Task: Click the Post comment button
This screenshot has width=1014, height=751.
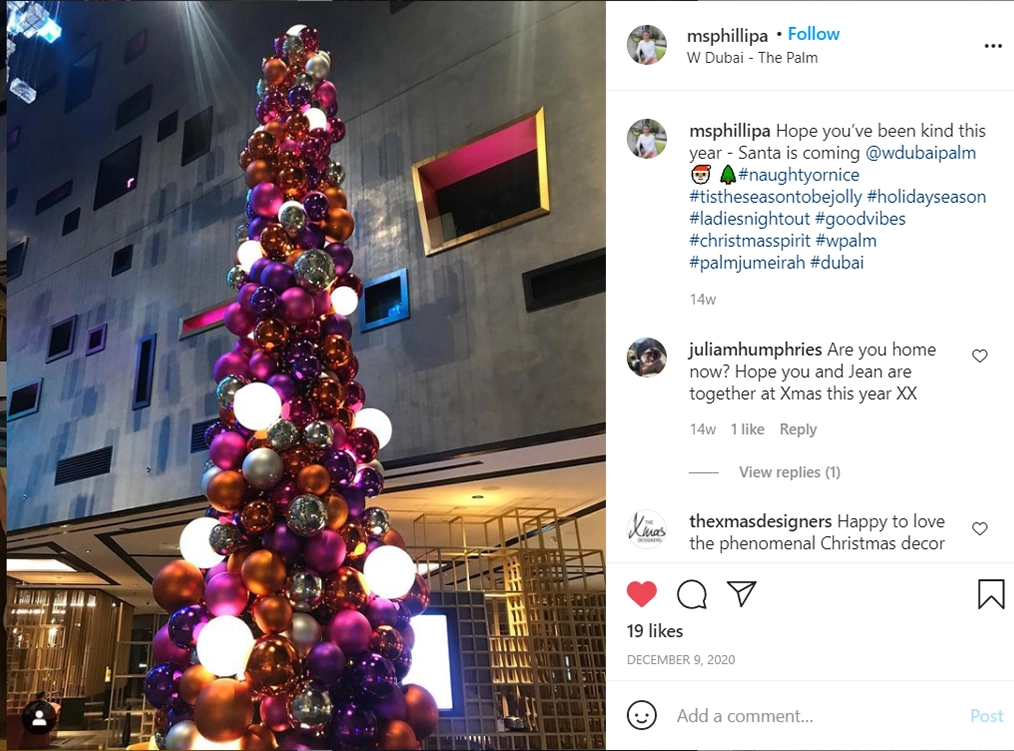Action: click(986, 715)
